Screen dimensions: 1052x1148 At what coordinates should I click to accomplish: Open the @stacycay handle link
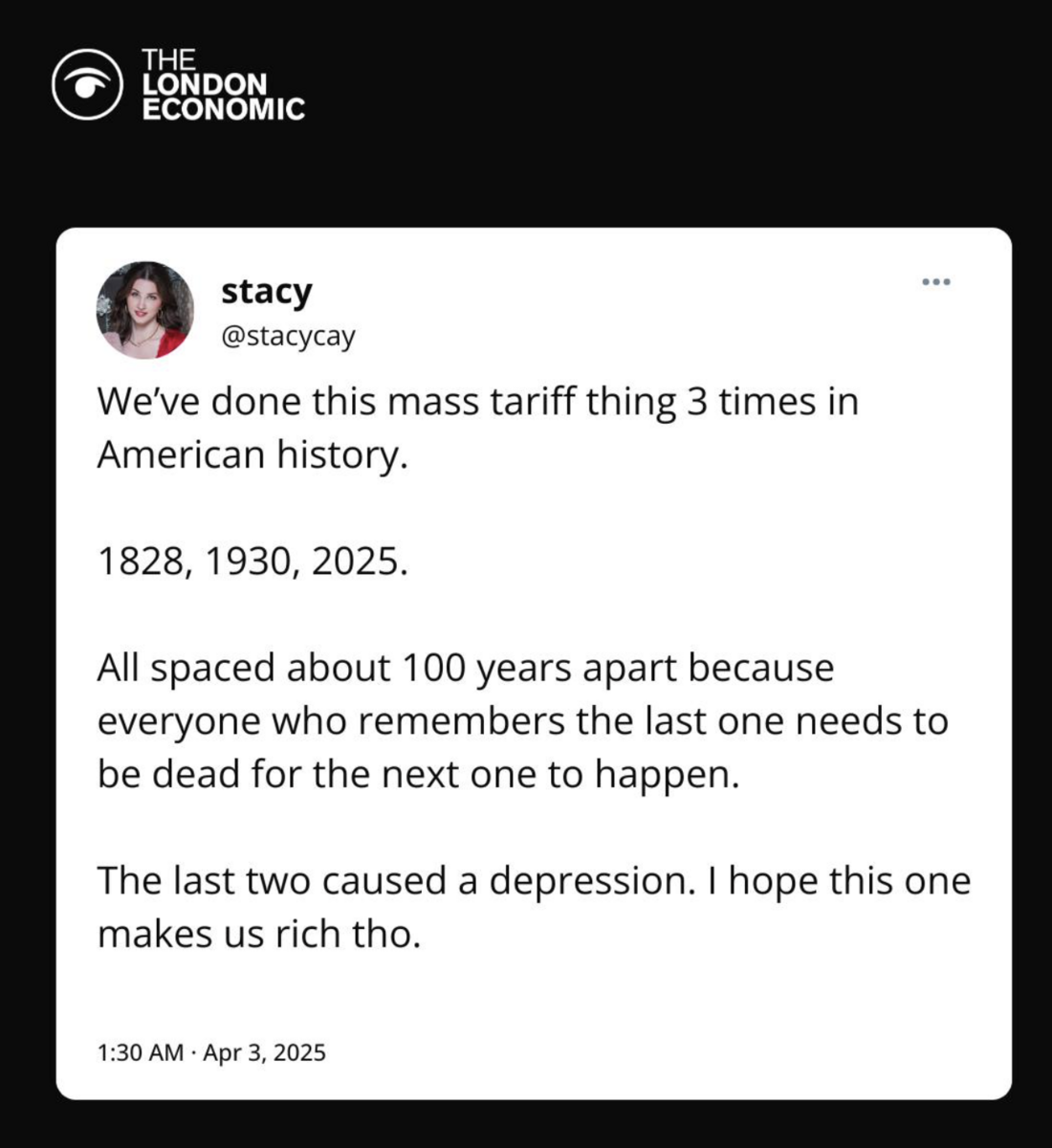(288, 337)
